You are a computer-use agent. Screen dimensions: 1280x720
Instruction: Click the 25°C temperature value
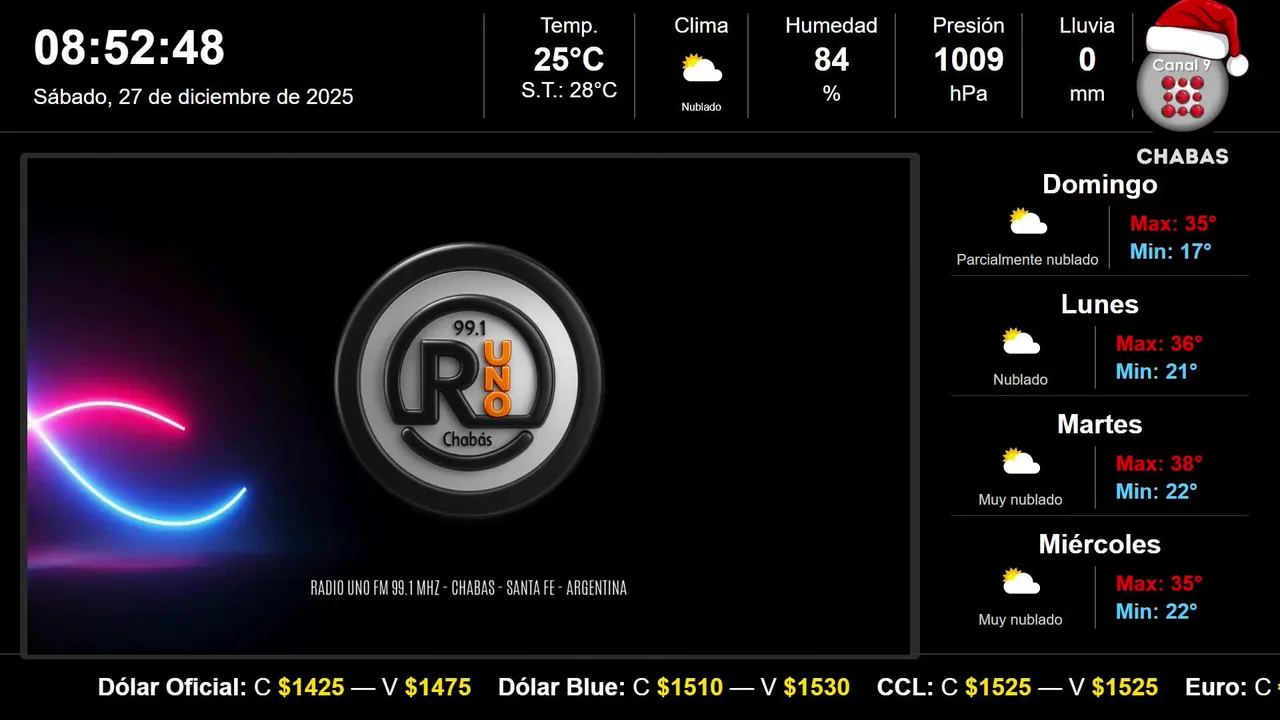point(569,60)
